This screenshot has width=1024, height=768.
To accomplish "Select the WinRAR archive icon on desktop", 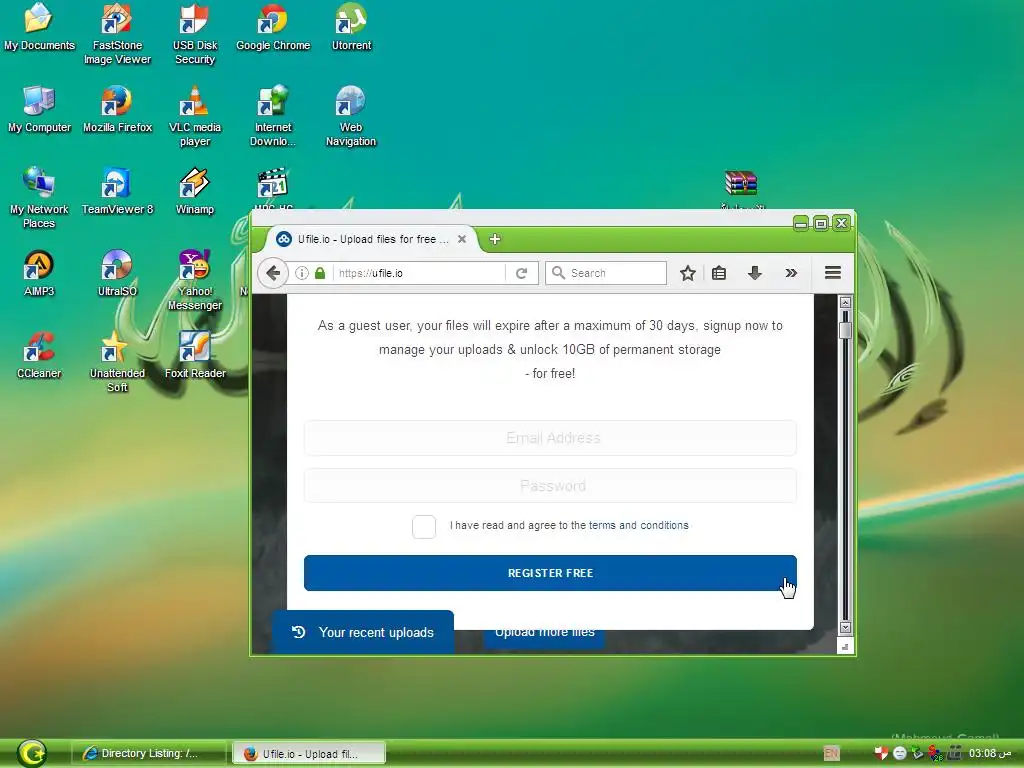I will pyautogui.click(x=741, y=188).
